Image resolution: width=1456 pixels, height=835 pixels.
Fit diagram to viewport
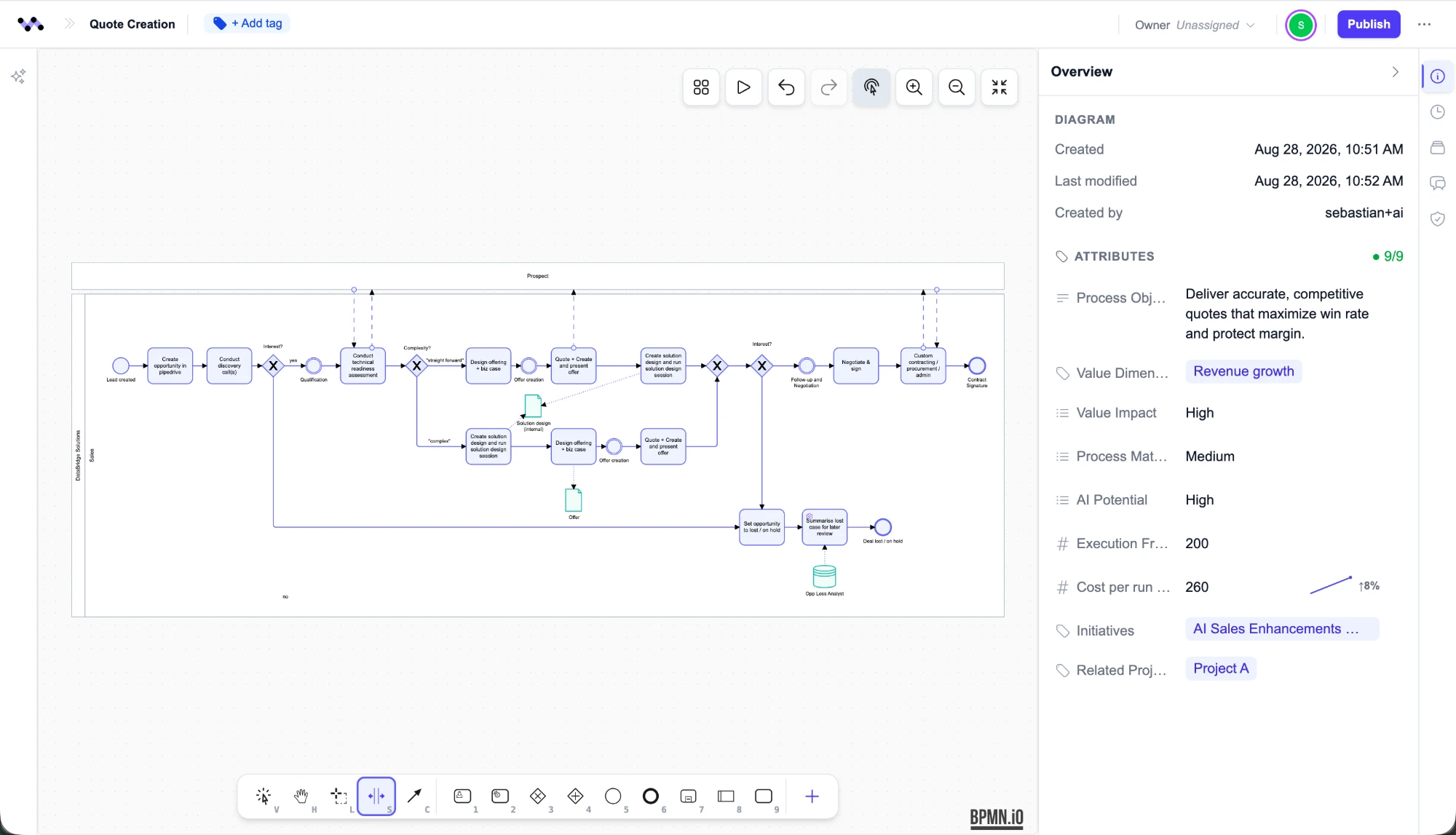(1000, 87)
